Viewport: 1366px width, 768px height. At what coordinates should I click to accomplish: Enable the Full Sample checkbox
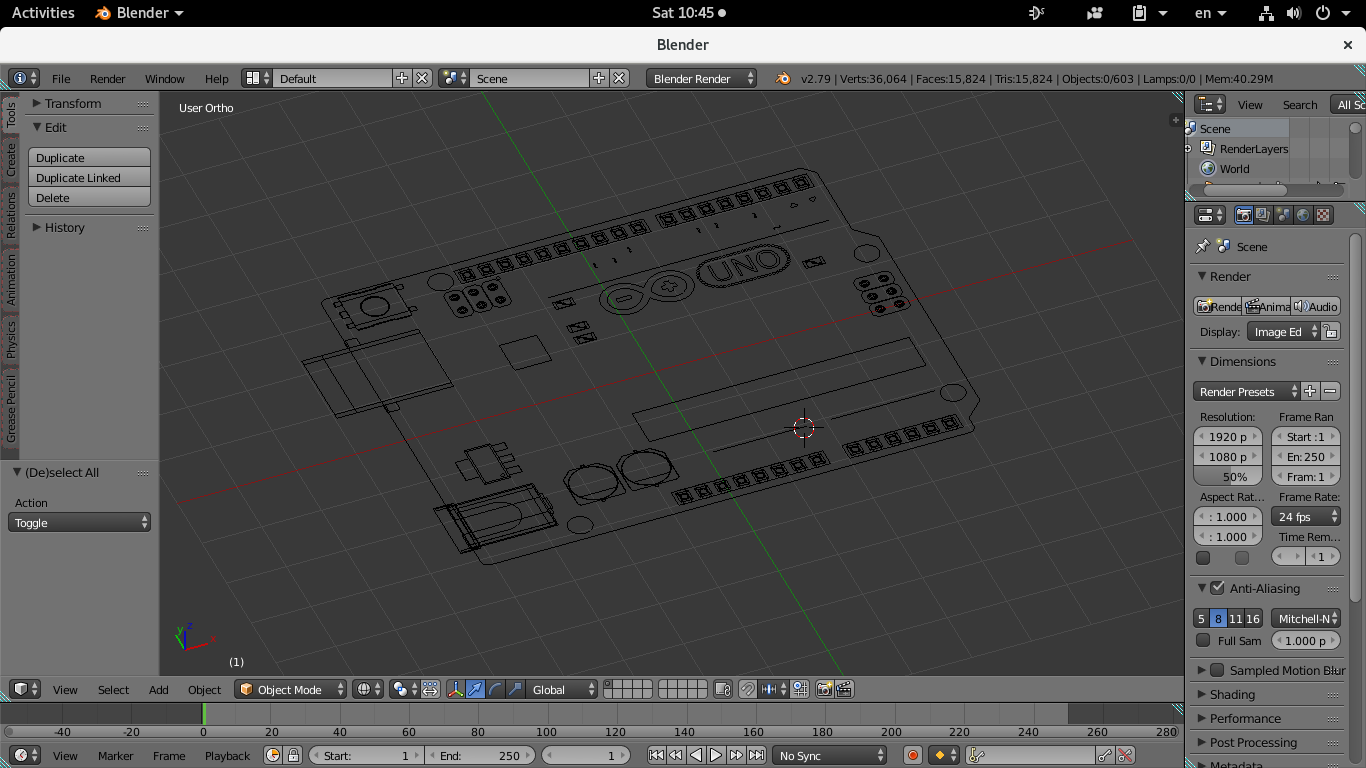(1203, 640)
